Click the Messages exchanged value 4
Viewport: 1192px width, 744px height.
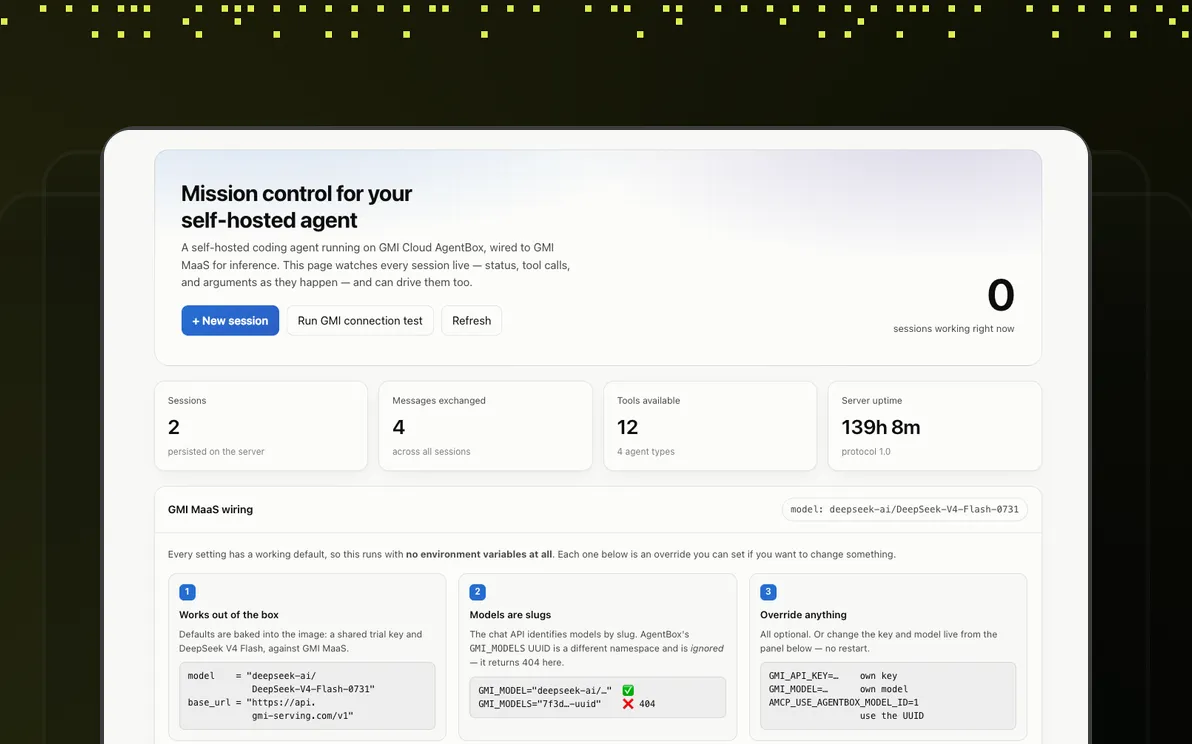pyautogui.click(x=398, y=427)
